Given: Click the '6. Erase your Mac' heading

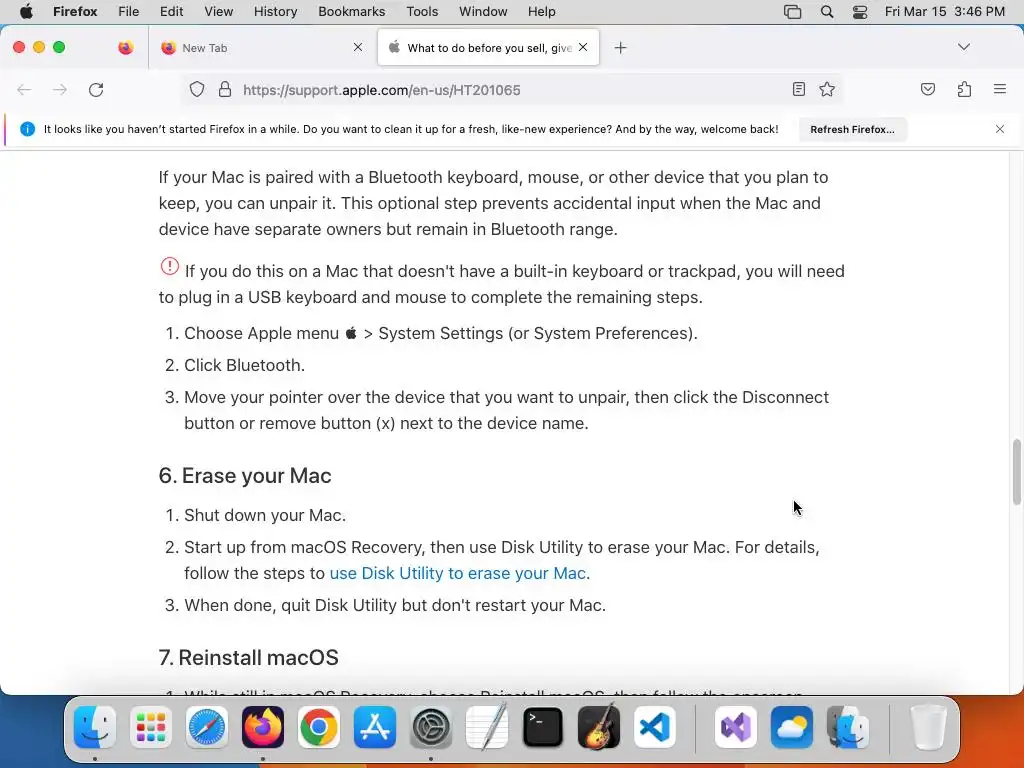Looking at the screenshot, I should [x=245, y=475].
